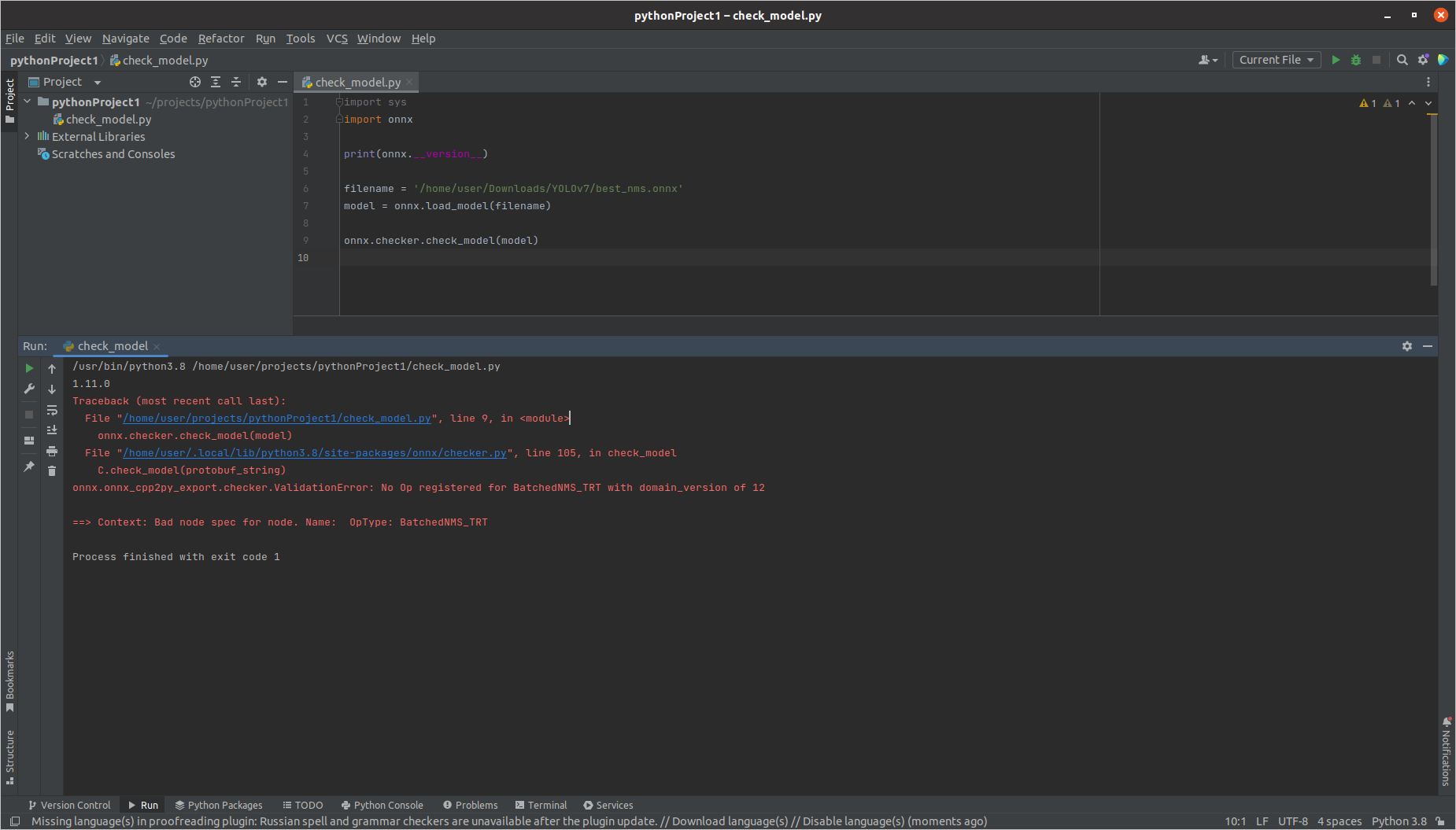Pin the Run tab using pin icon
Image resolution: width=1456 pixels, height=830 pixels.
pos(29,467)
